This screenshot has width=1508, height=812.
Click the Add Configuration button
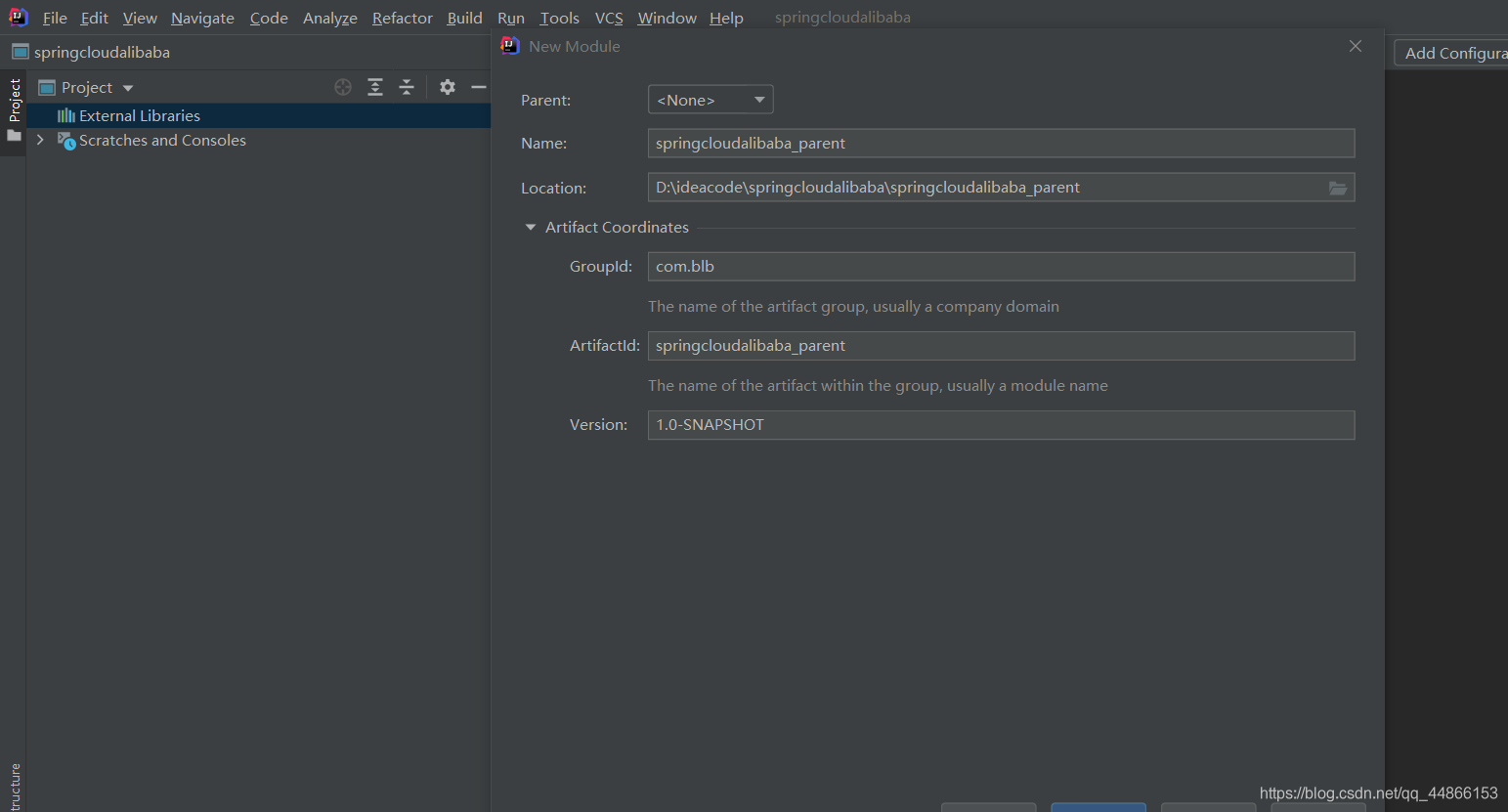[1451, 53]
